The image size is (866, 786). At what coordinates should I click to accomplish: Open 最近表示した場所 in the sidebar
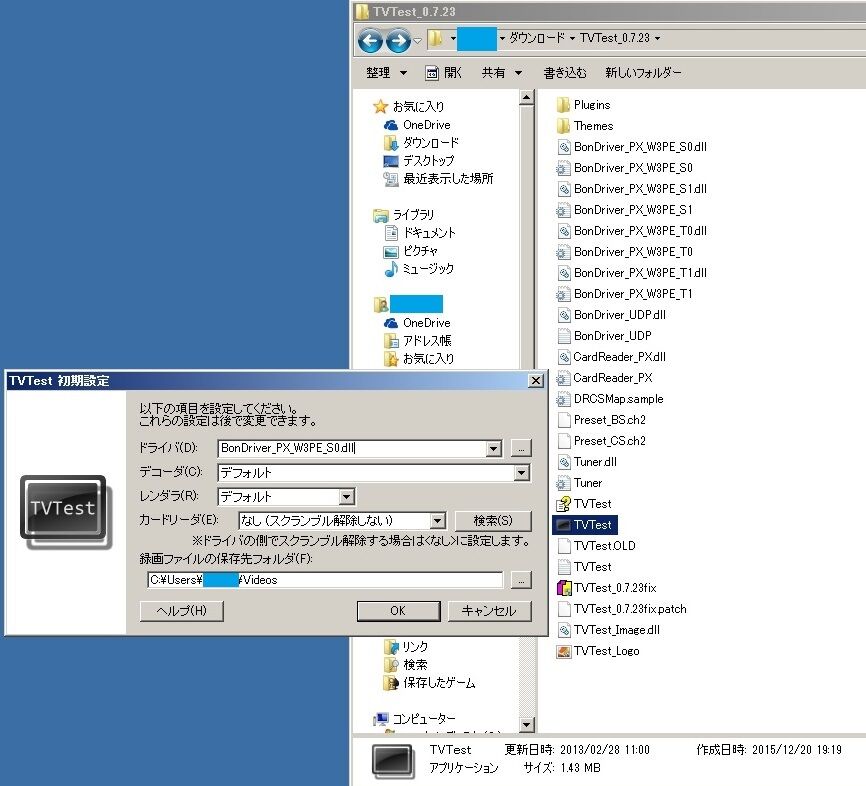click(439, 178)
